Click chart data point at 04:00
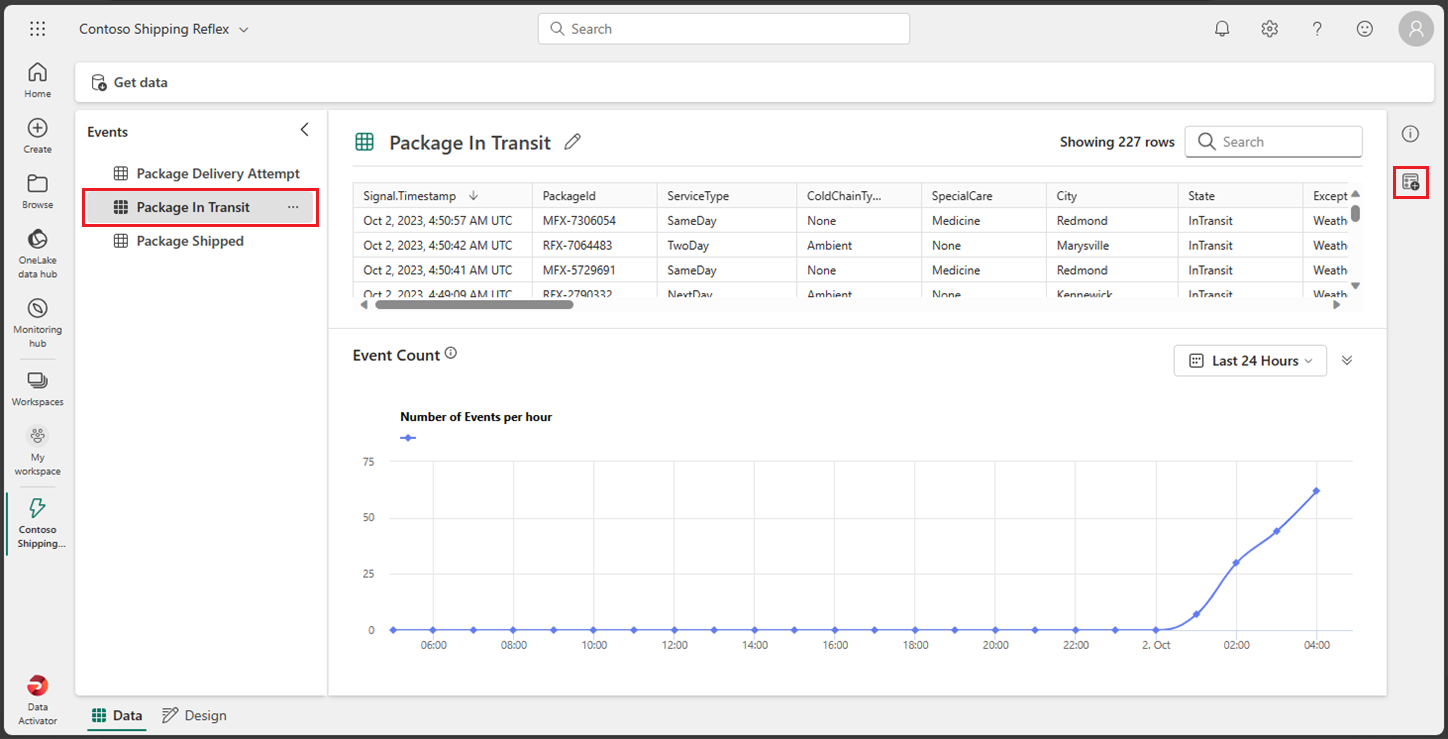Image resolution: width=1448 pixels, height=739 pixels. [1317, 491]
